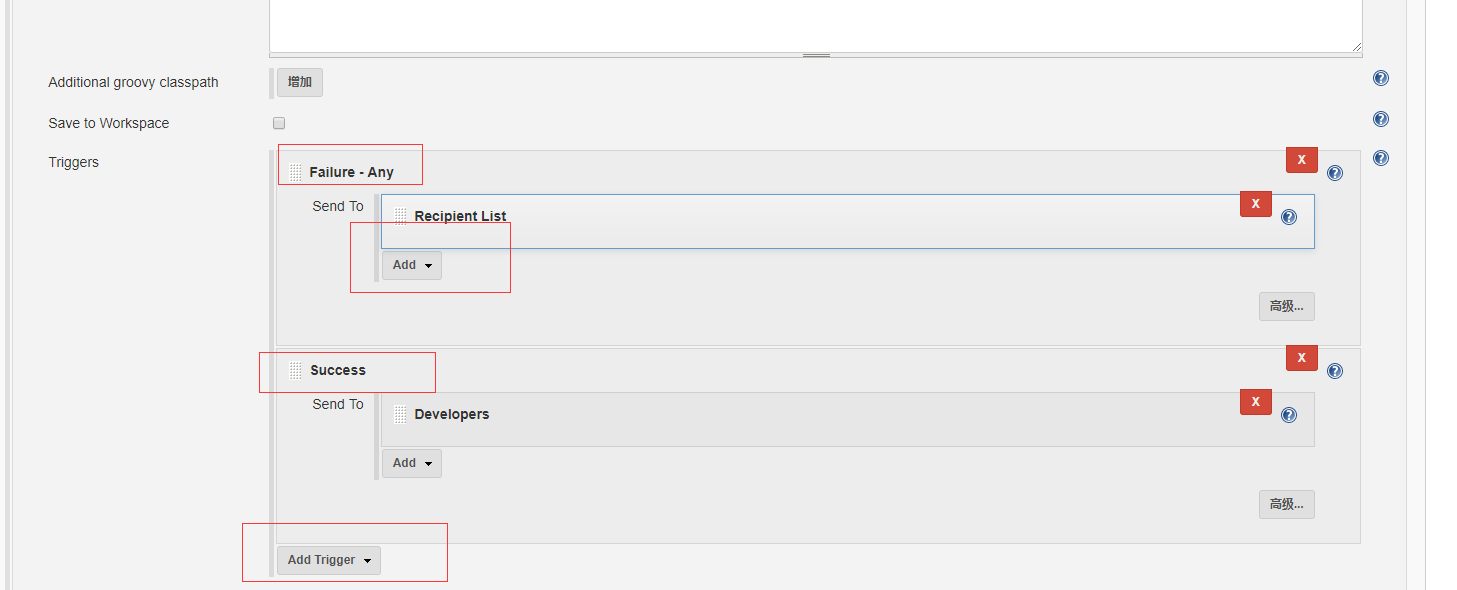Expand the Add Trigger dropdown
This screenshot has width=1457, height=590.
pos(328,560)
